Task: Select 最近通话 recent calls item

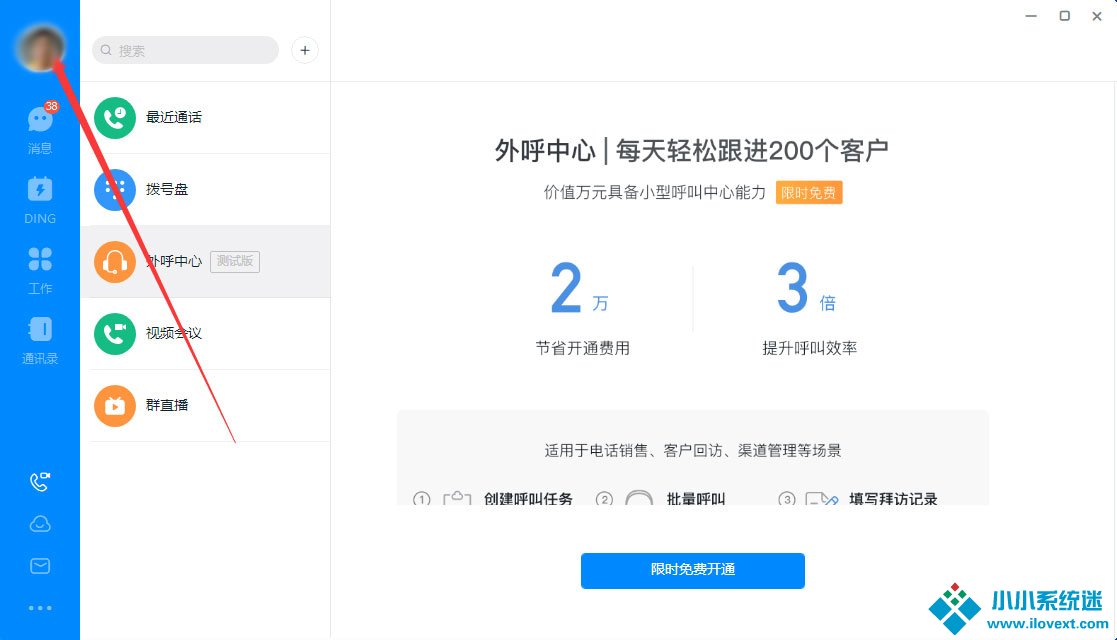Action: coord(205,117)
